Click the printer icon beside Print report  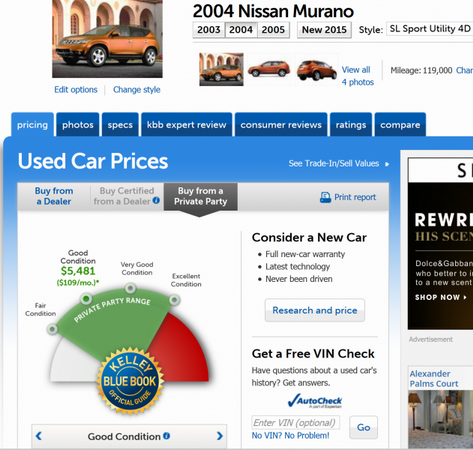pyautogui.click(x=325, y=197)
